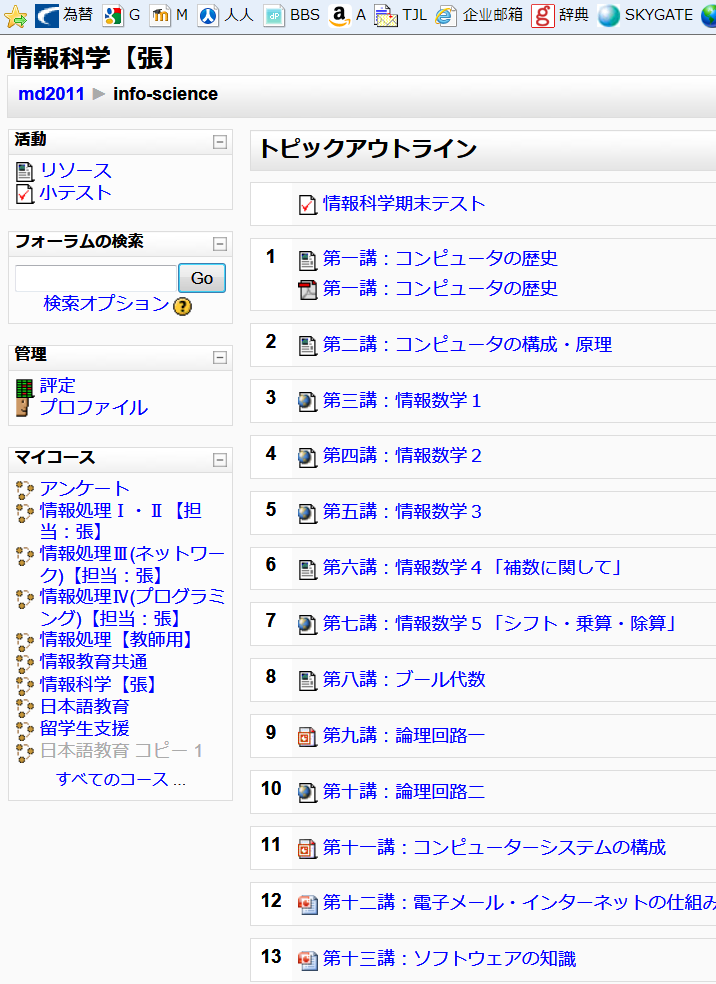Open the Google G bookmark
Screen dimensions: 716x984
click(x=112, y=15)
